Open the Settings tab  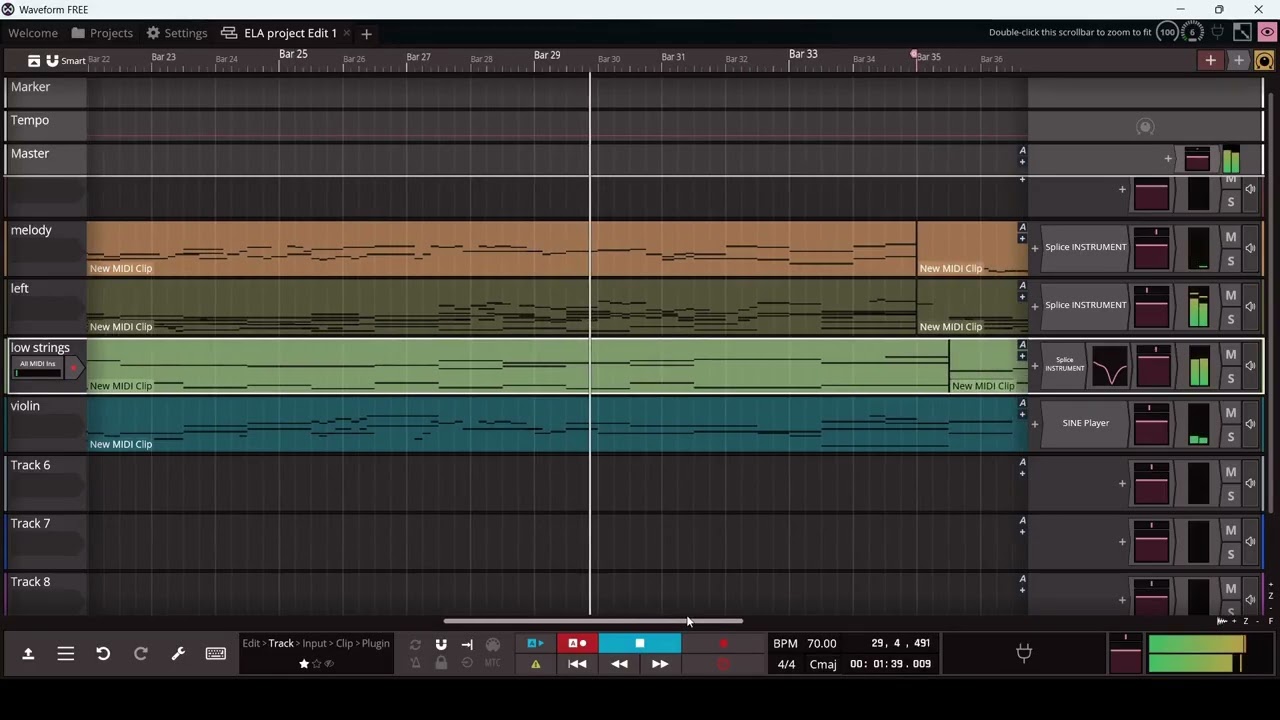click(x=176, y=33)
